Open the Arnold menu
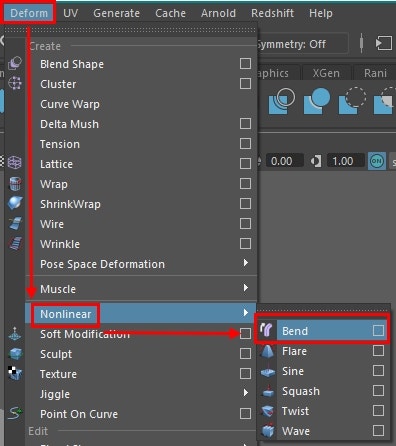396x446 pixels. tap(218, 13)
